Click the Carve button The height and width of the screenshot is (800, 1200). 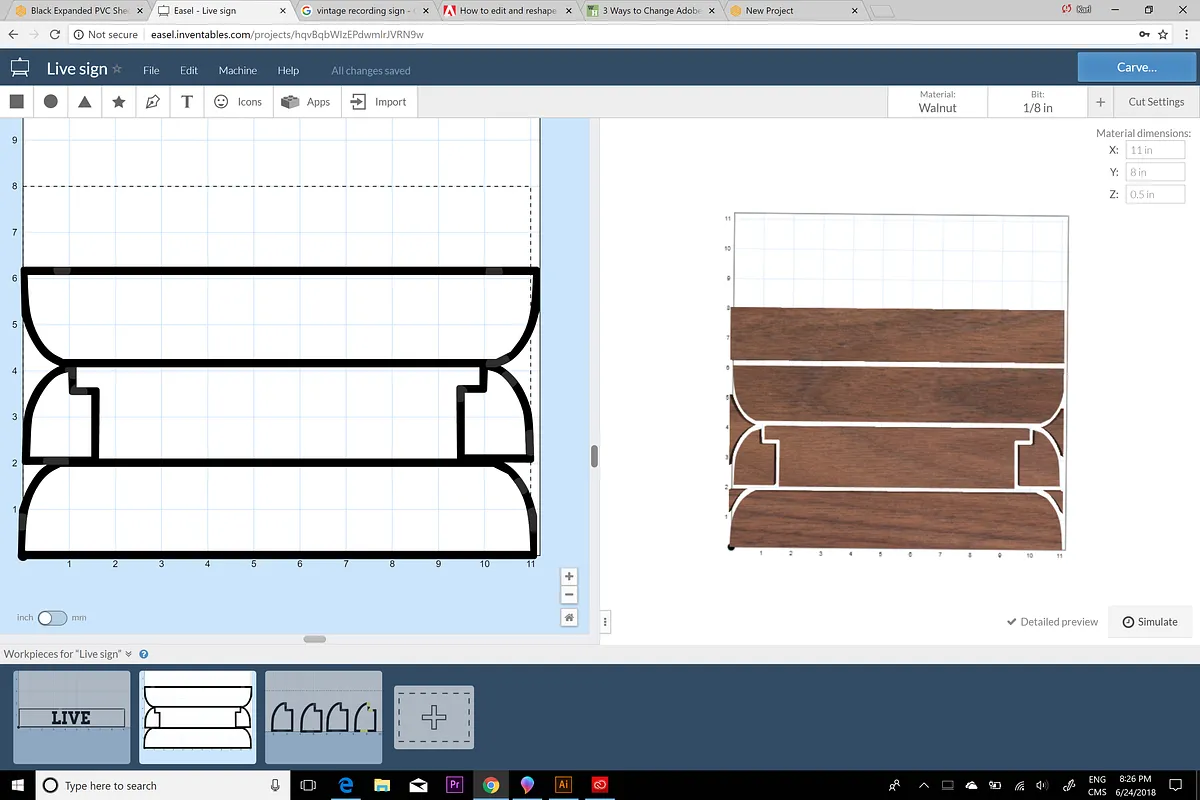coord(1136,67)
